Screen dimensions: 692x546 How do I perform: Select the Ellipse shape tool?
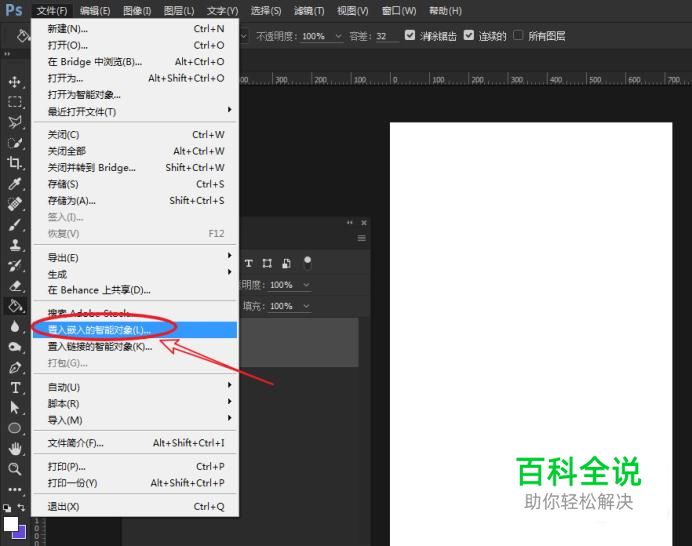click(x=15, y=428)
